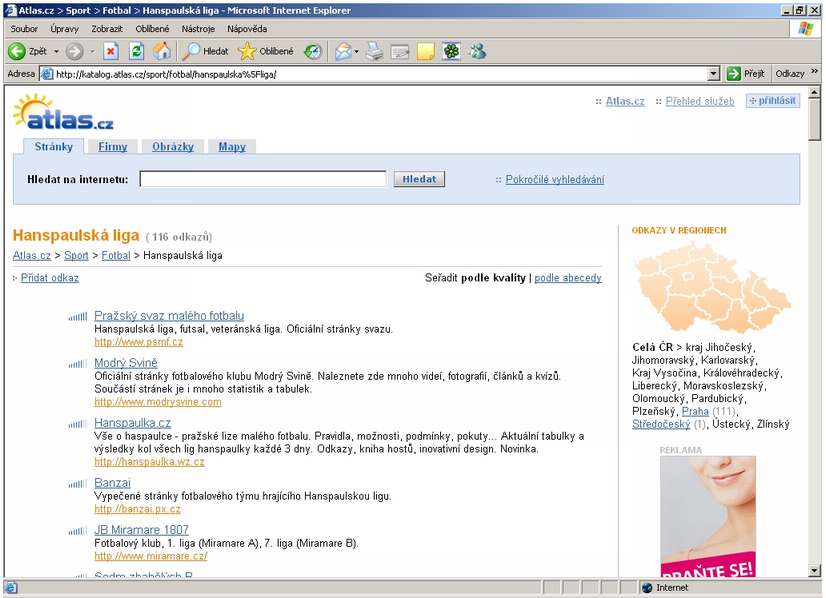Screen dimensions: 826x598
Task: Open the Nástroje menu
Action: click(198, 28)
